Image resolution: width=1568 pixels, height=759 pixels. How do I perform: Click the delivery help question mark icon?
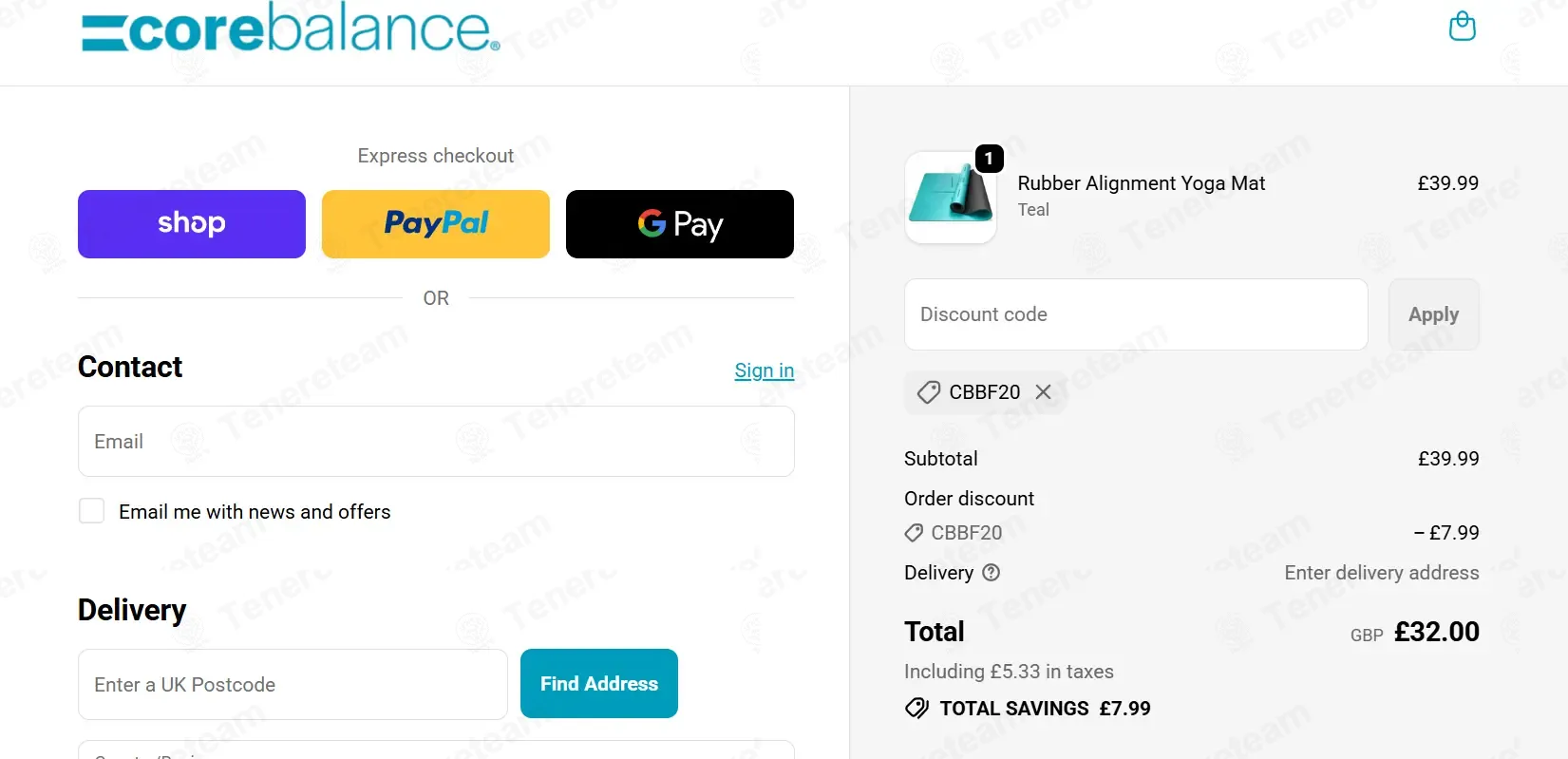(x=991, y=573)
